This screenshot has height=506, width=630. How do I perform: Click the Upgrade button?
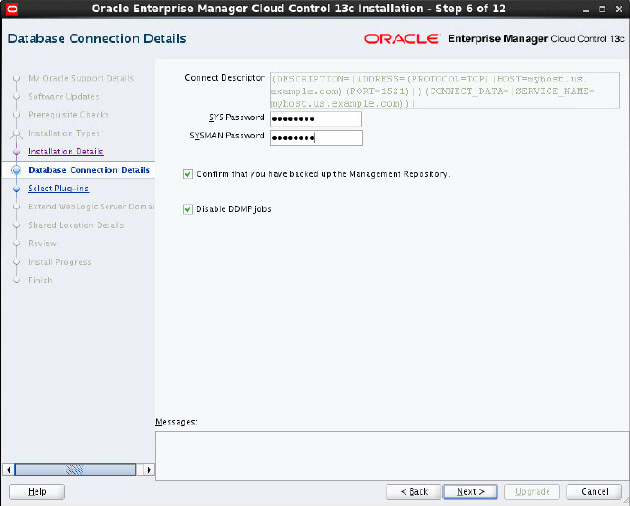click(532, 492)
